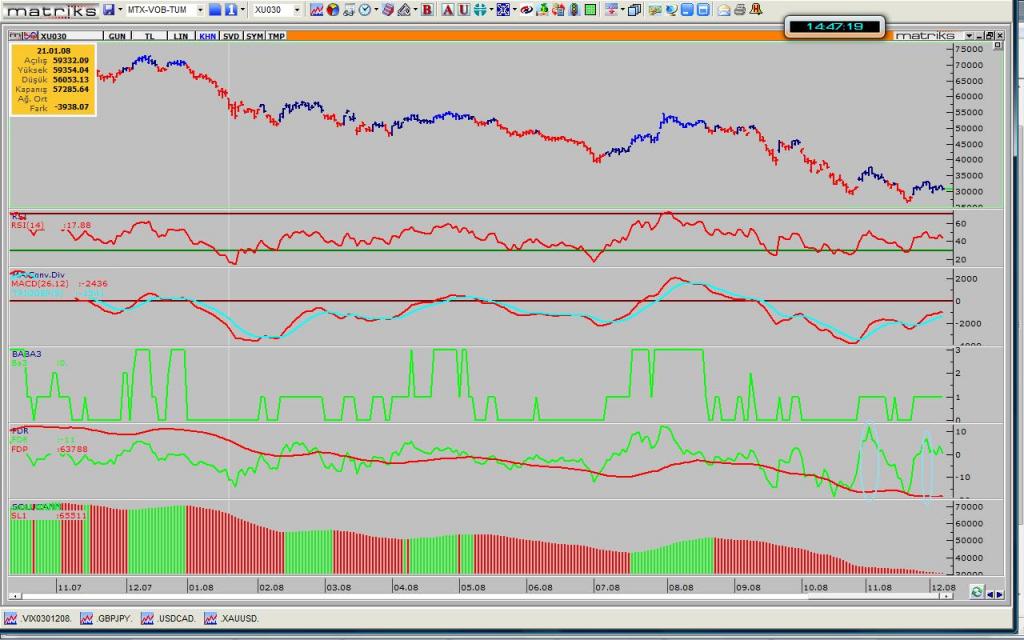Click the red bold B icon
This screenshot has width=1024, height=640.
click(427, 10)
